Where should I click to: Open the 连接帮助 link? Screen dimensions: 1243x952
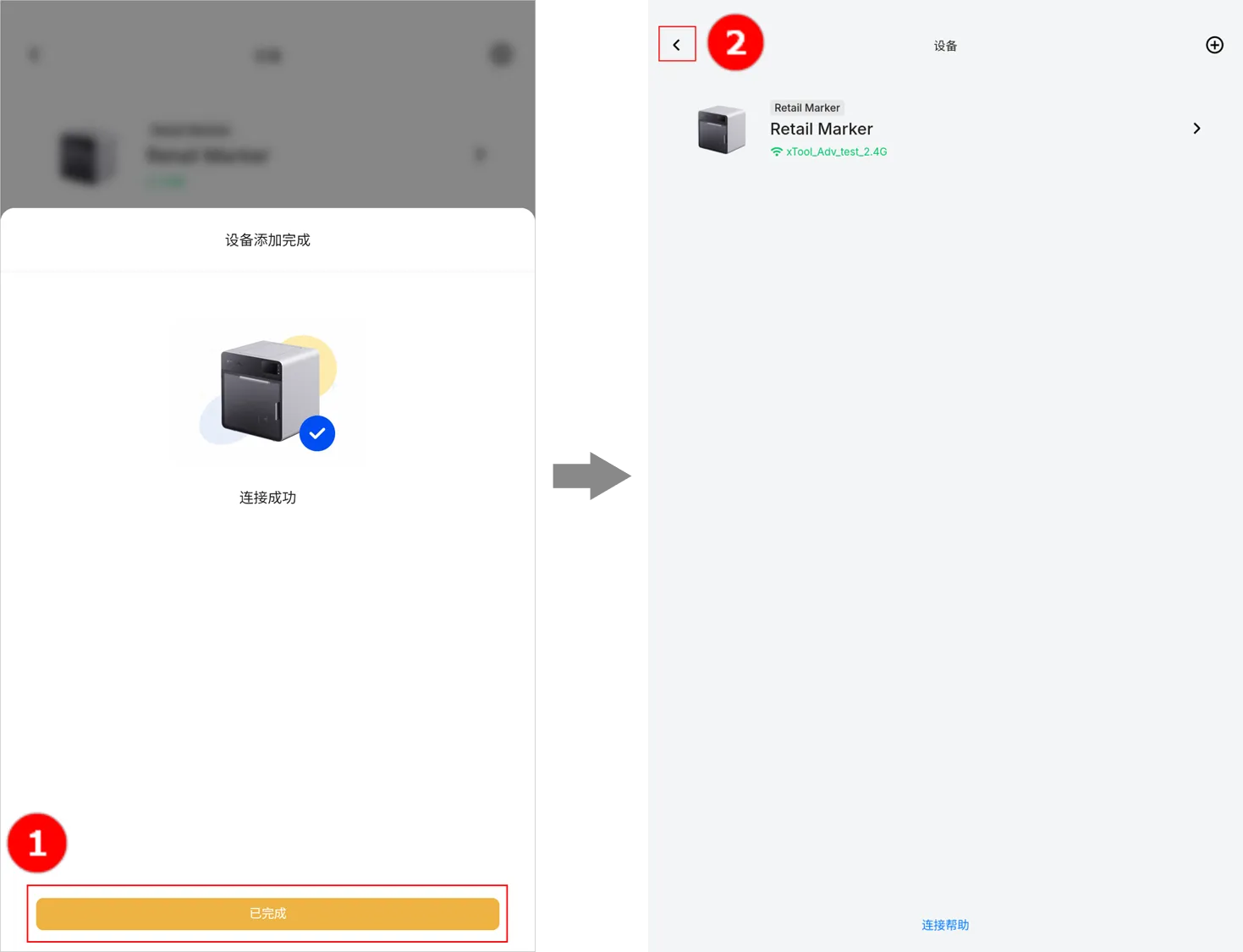[x=945, y=925]
